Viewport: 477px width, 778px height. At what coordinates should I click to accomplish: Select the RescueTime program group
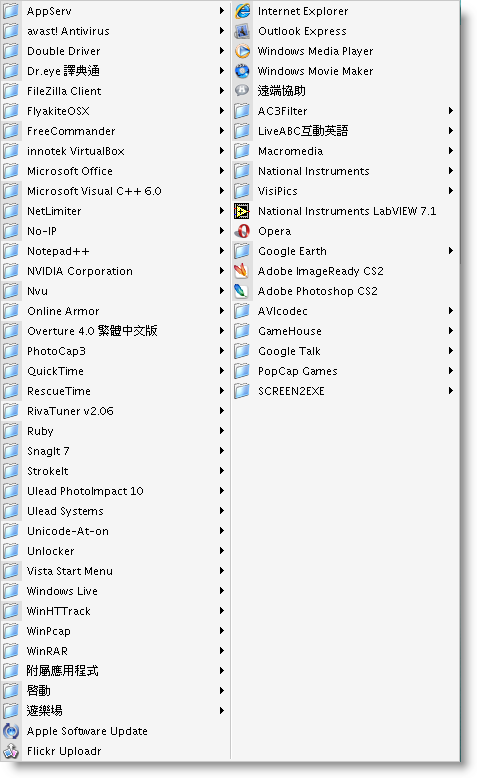(x=115, y=391)
